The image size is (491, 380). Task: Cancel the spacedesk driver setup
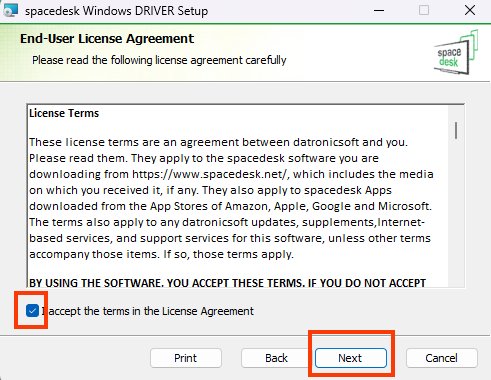pos(442,358)
